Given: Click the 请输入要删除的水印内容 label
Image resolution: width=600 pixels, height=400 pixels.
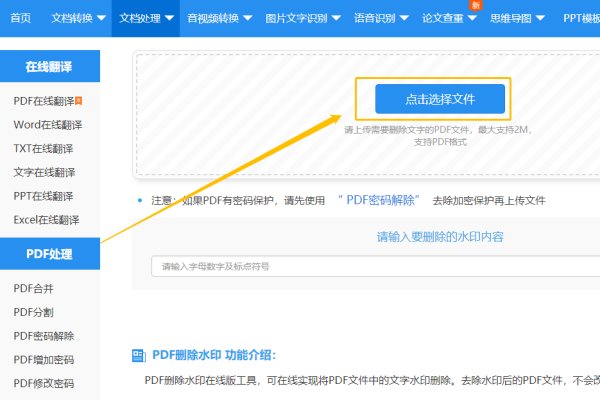Looking at the screenshot, I should point(440,237).
